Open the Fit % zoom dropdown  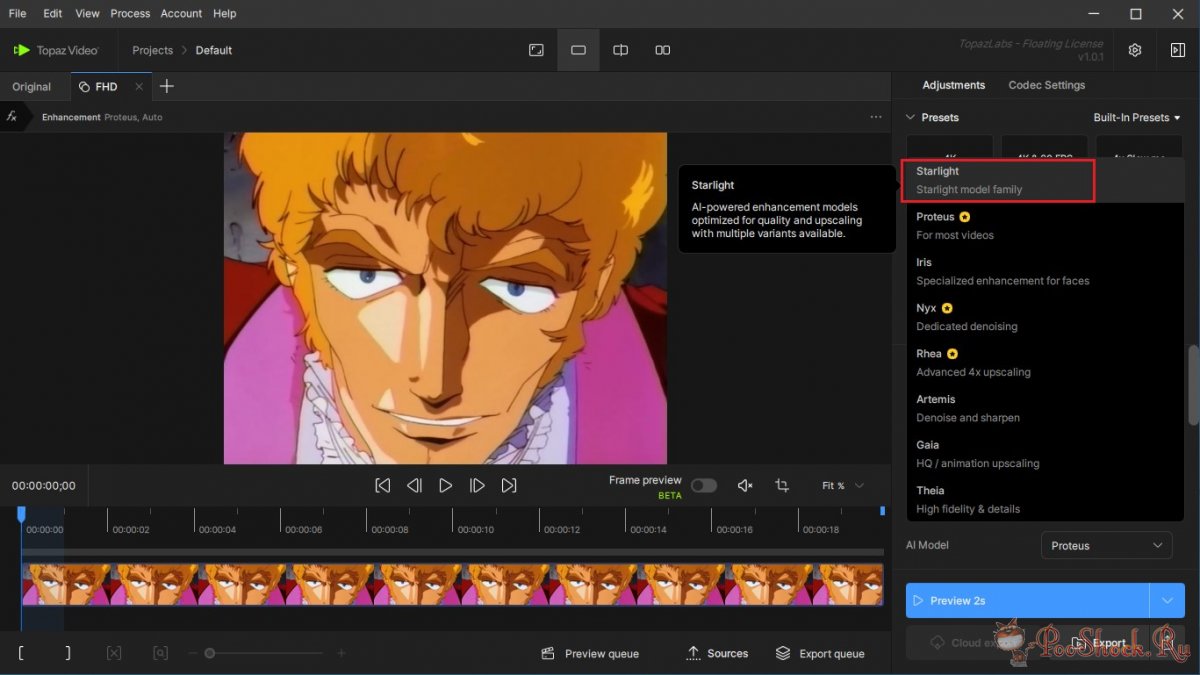tap(842, 485)
